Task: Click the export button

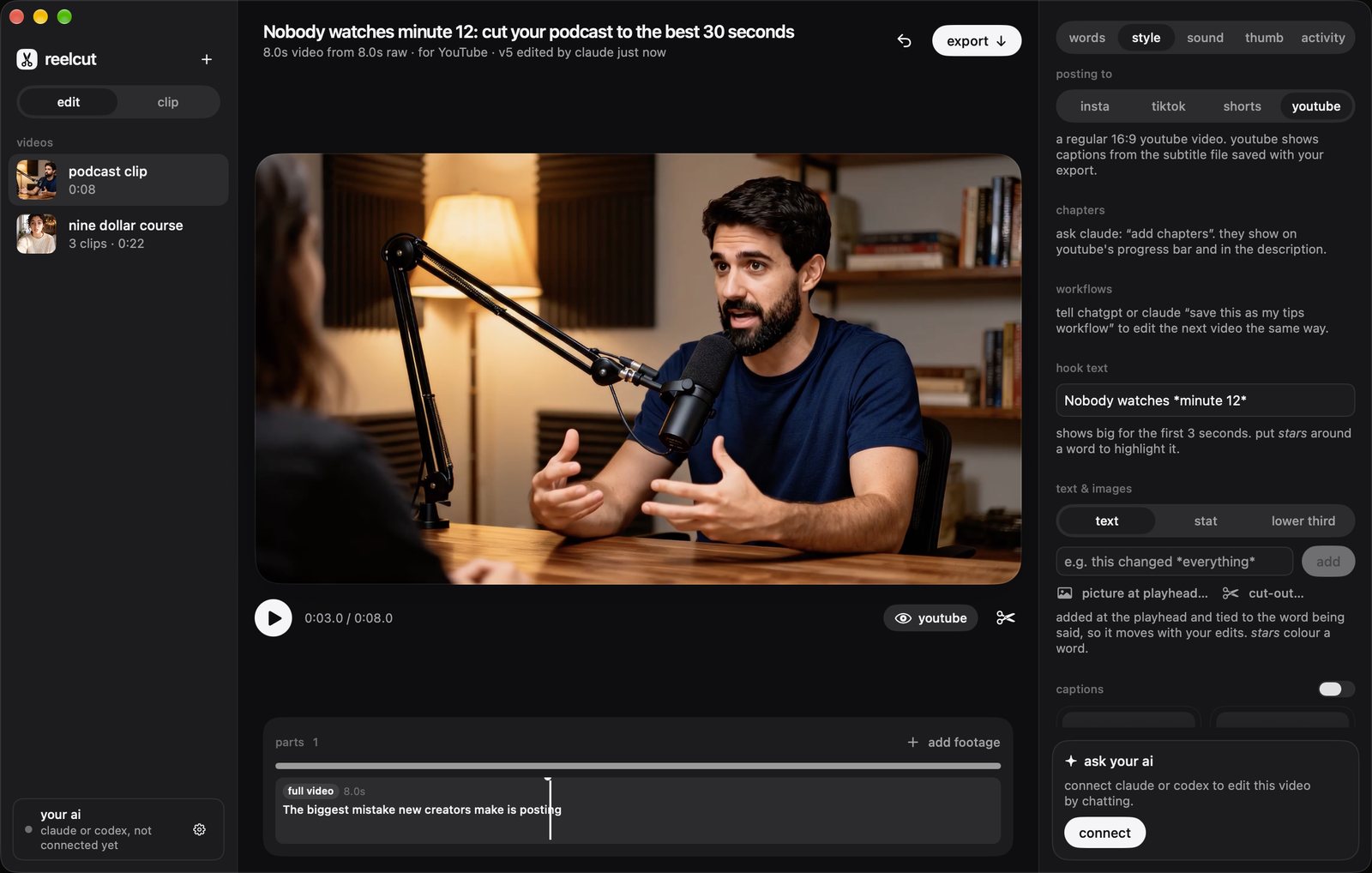Action: [x=976, y=40]
